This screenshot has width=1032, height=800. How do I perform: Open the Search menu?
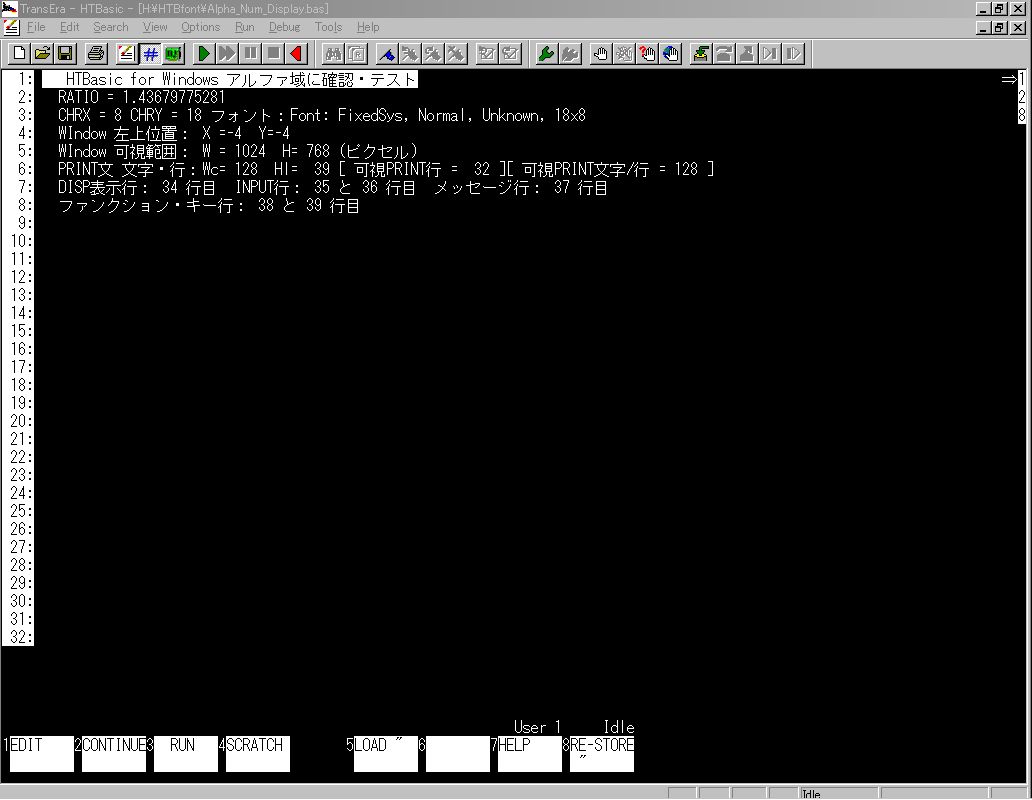(111, 27)
